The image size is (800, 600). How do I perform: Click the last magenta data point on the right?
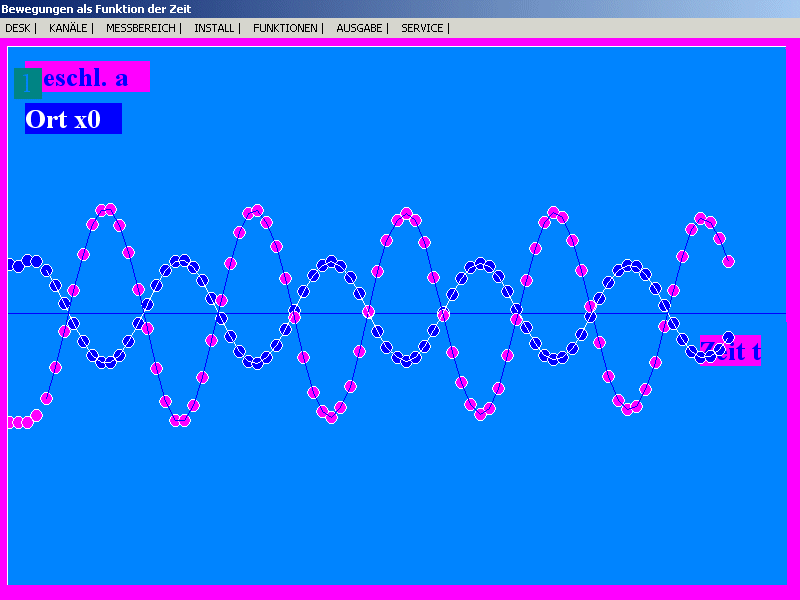coord(728,261)
